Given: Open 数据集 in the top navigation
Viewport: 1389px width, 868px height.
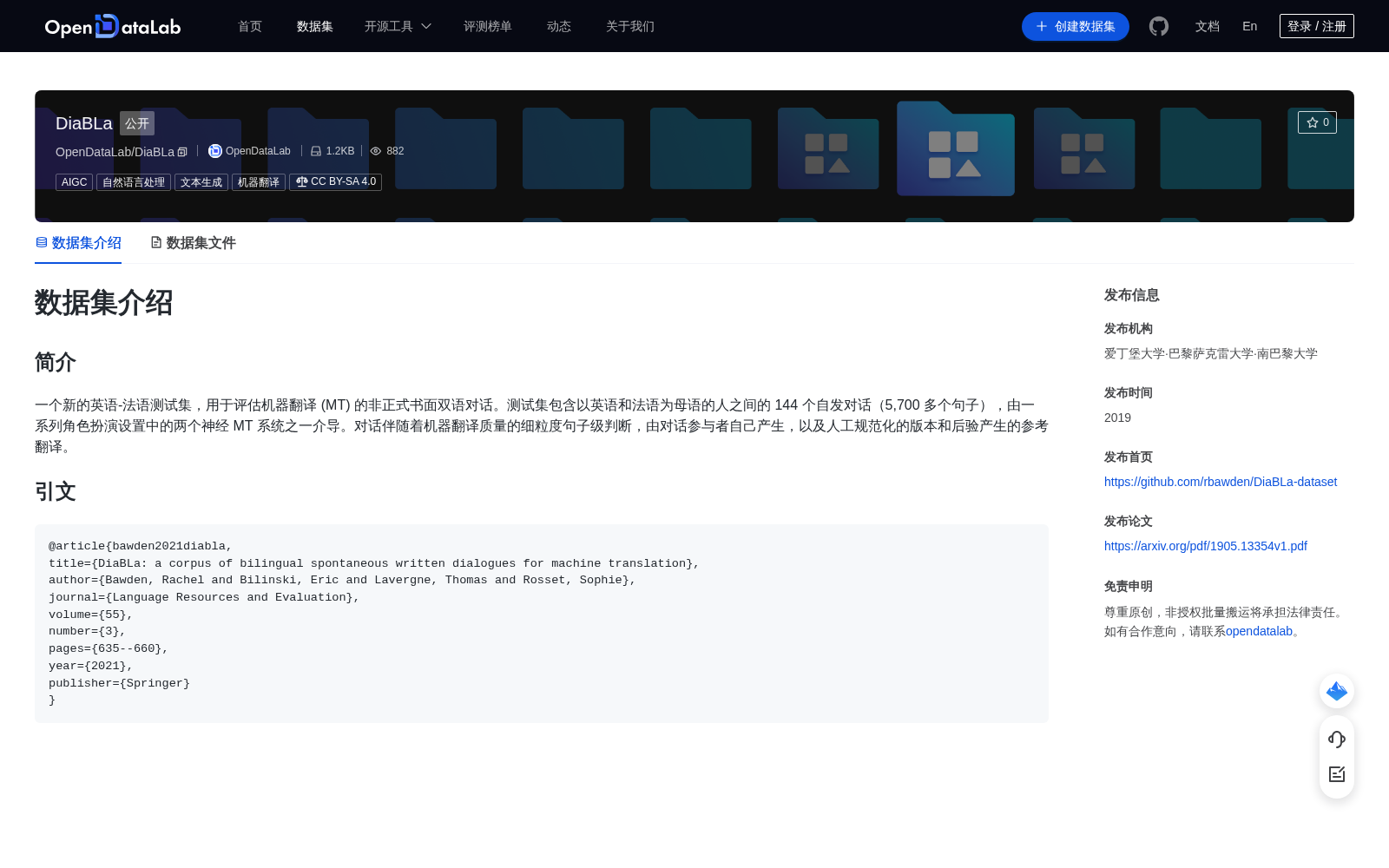Looking at the screenshot, I should [315, 26].
